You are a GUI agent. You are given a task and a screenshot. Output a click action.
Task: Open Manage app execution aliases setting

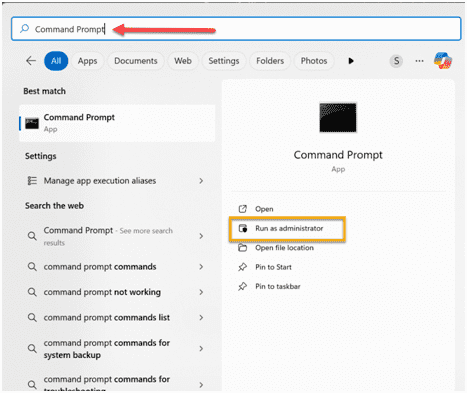116,181
